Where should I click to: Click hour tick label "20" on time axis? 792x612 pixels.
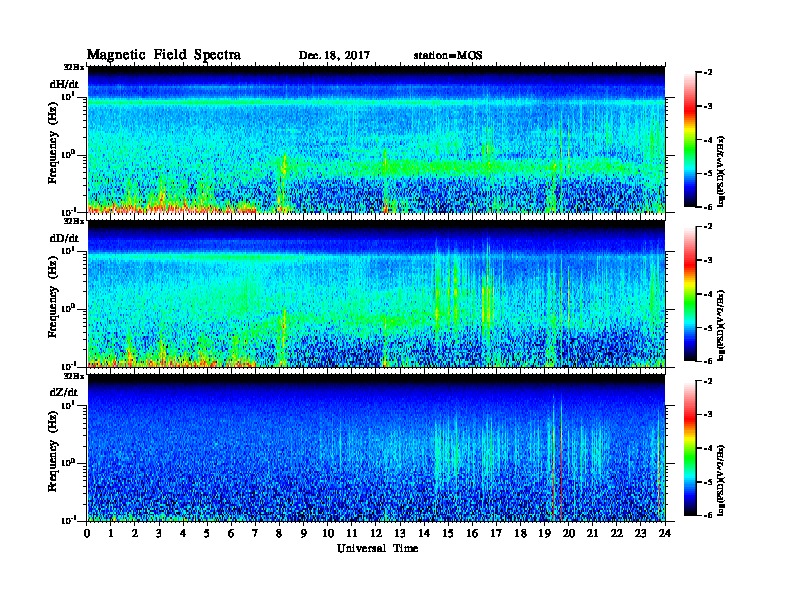click(x=569, y=533)
